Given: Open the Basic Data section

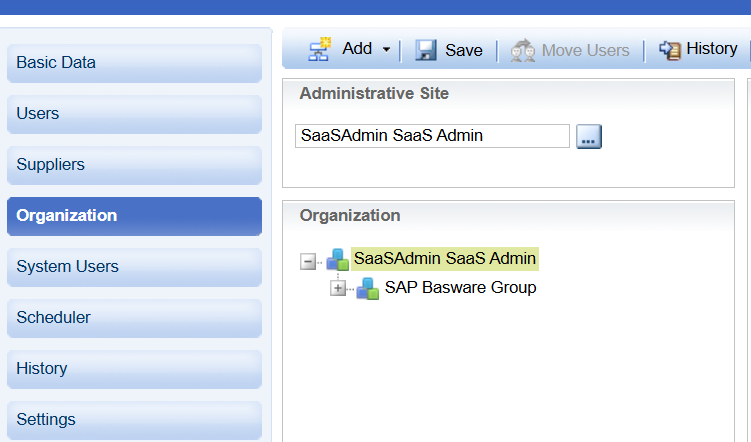Looking at the screenshot, I should (x=134, y=62).
